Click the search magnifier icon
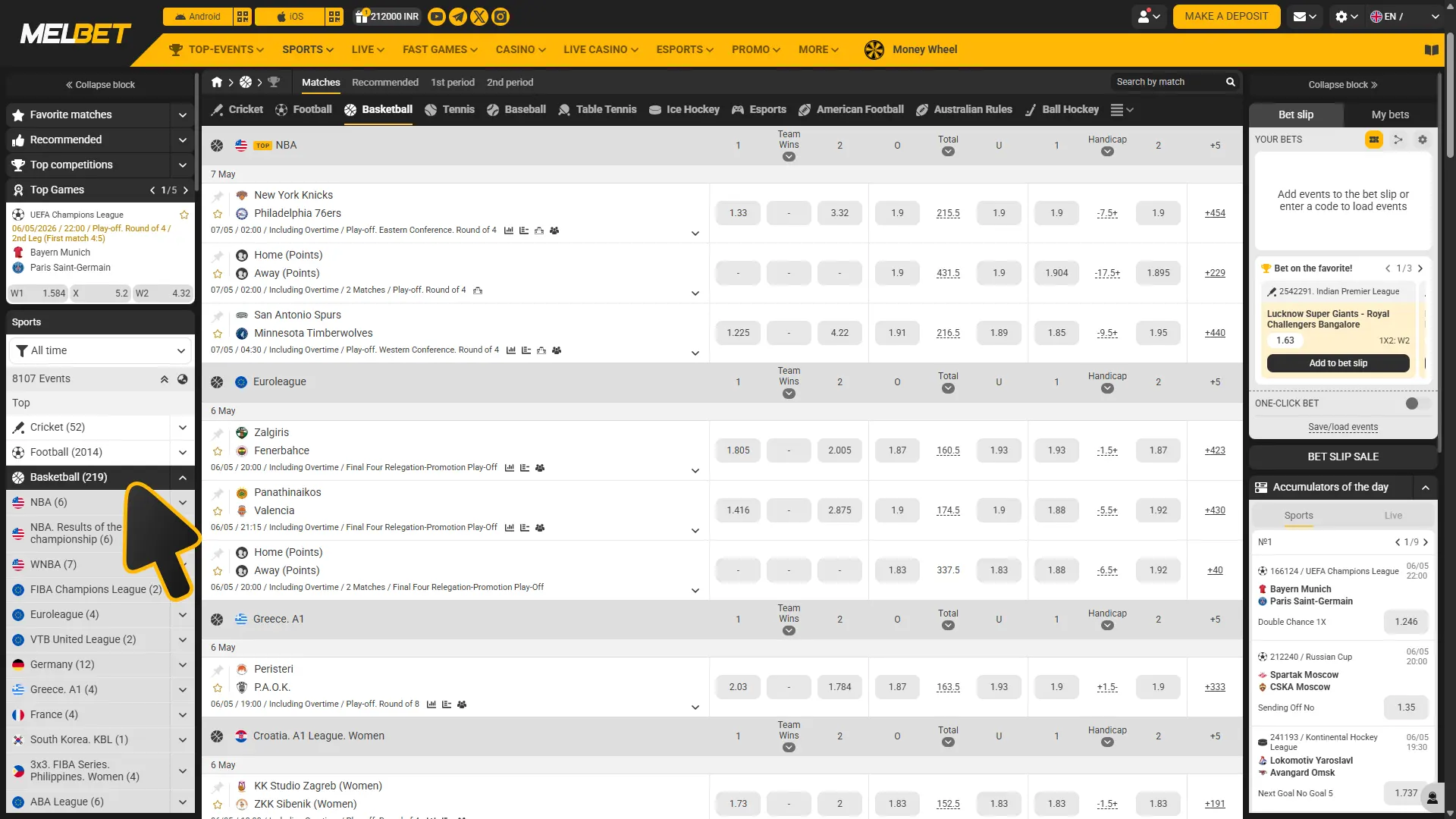This screenshot has width=1456, height=819. click(1231, 82)
